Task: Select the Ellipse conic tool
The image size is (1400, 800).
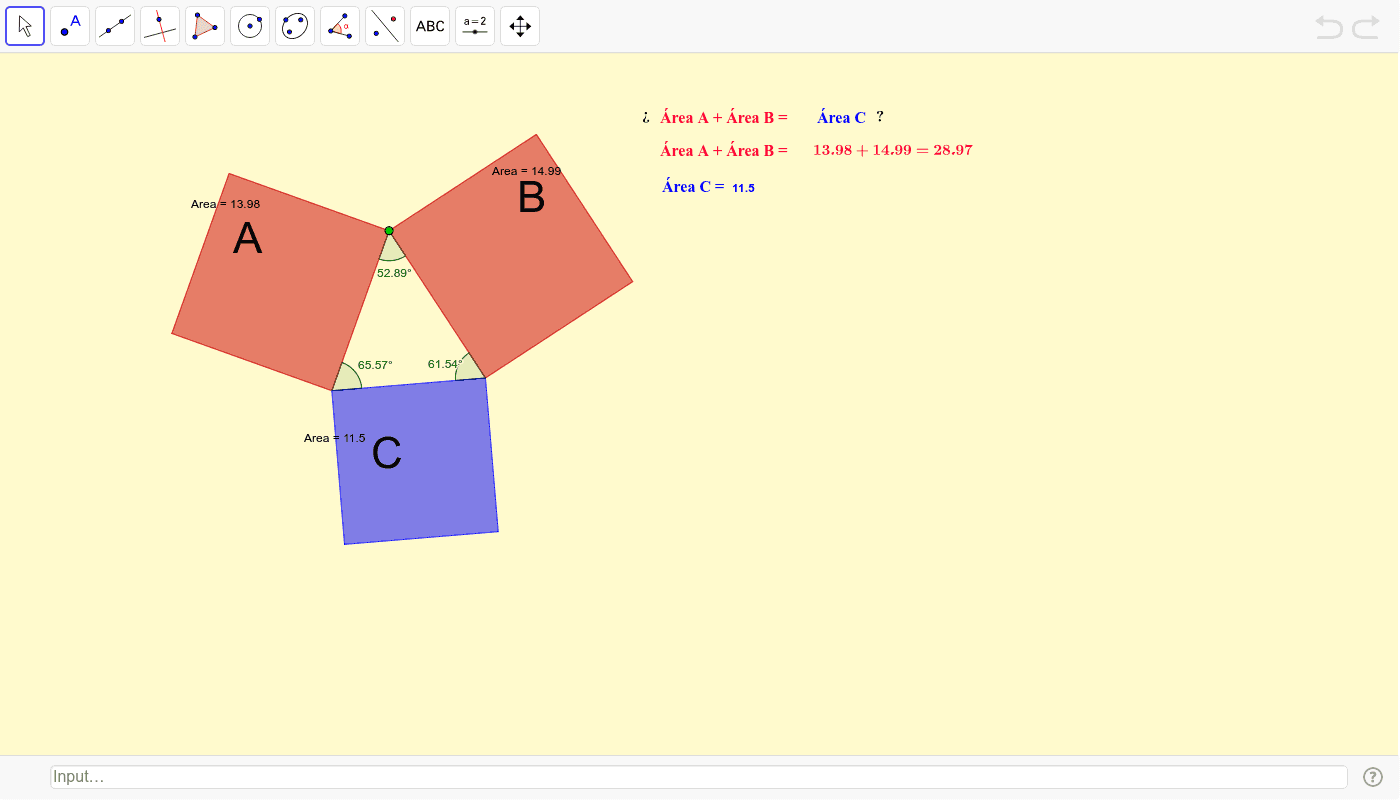Action: pyautogui.click(x=295, y=26)
